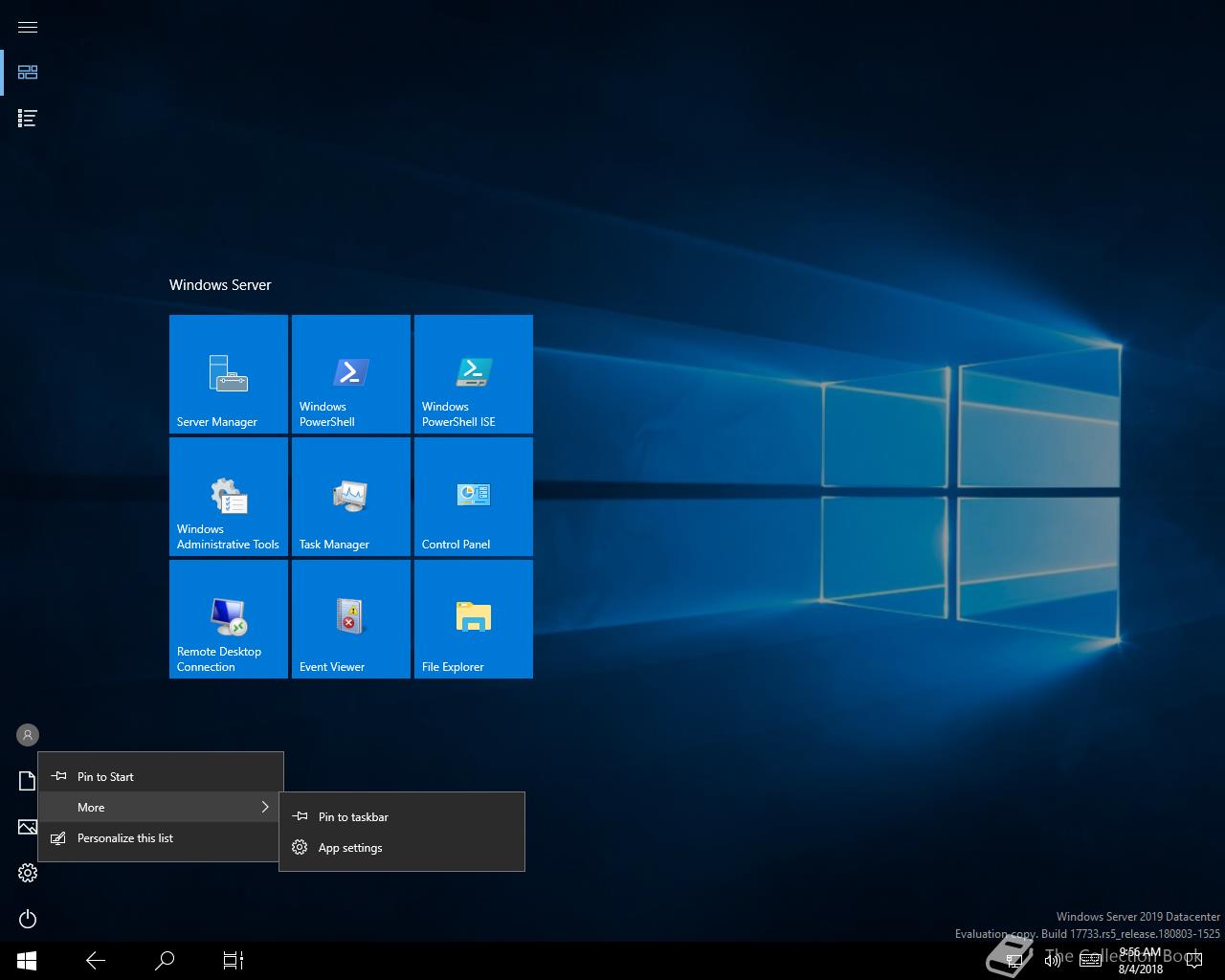The image size is (1225, 980).
Task: Open Task View on the taskbar
Action: click(x=234, y=960)
